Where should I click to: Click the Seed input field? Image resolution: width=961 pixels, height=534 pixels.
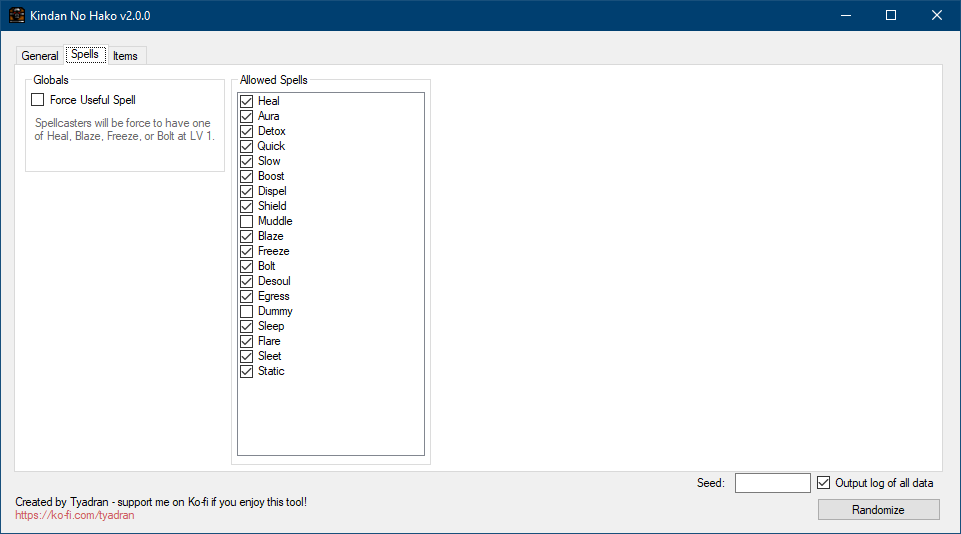772,483
